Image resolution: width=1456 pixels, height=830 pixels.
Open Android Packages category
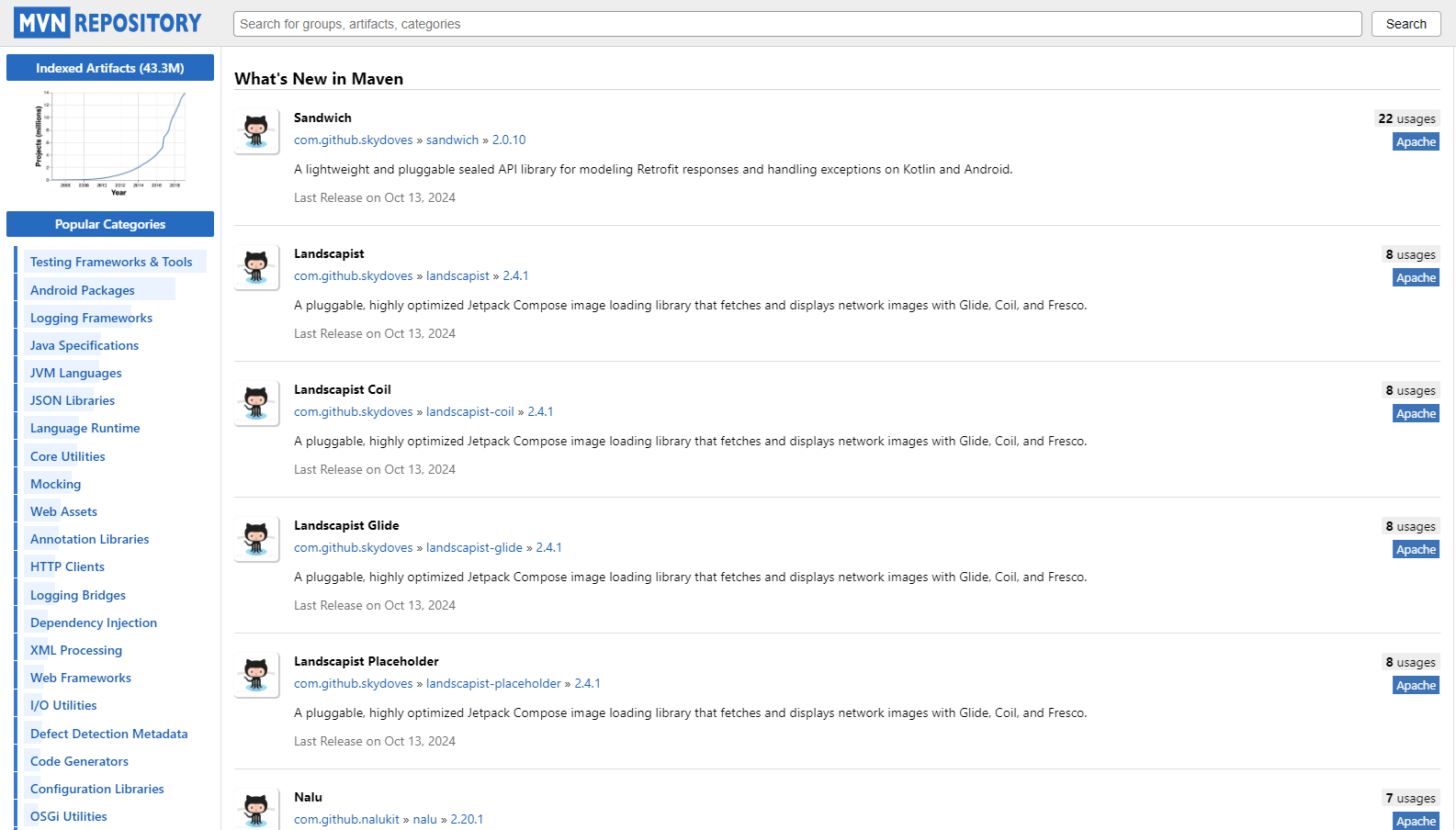[83, 290]
